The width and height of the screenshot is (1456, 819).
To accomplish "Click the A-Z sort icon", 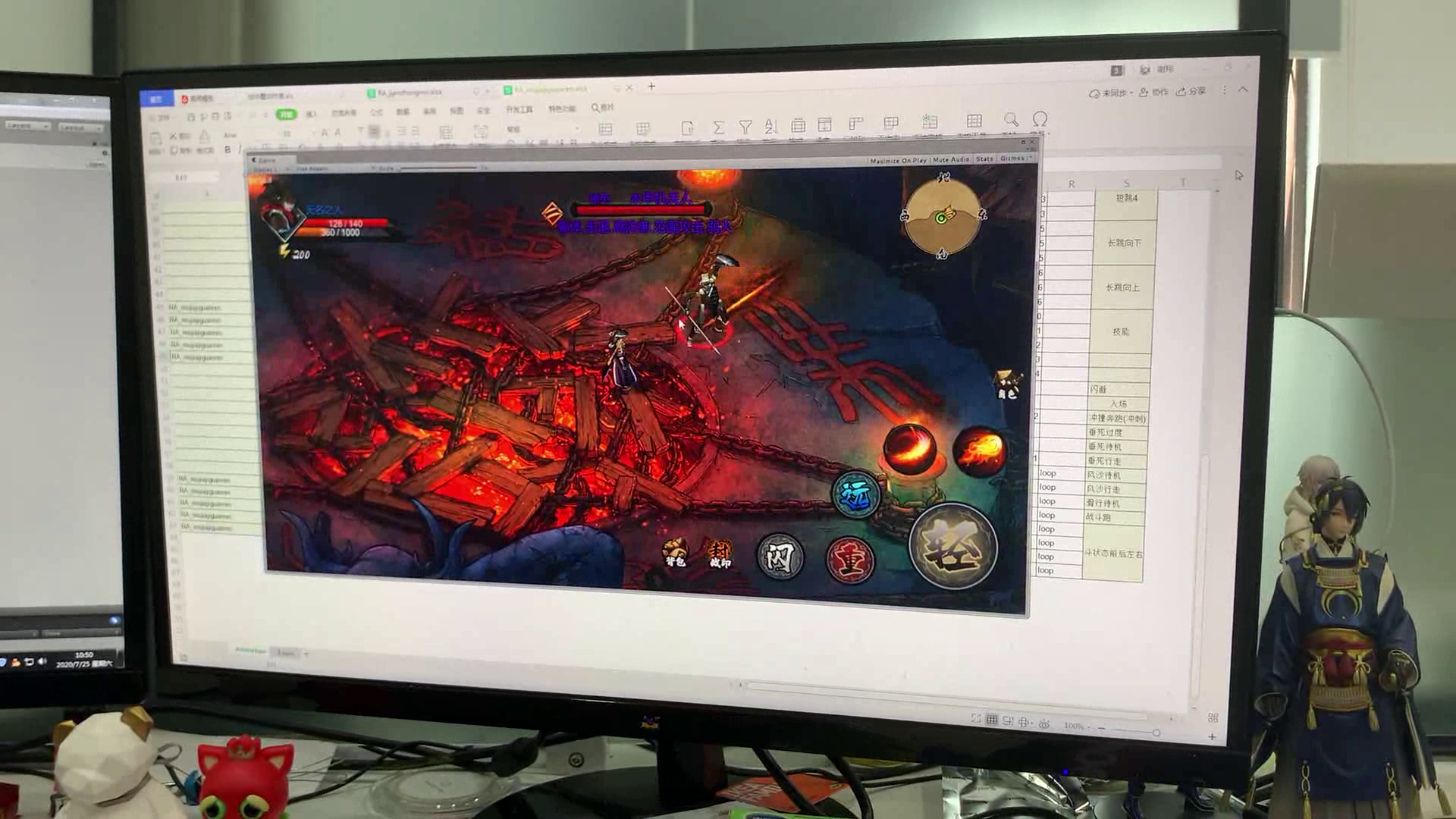I will [770, 127].
